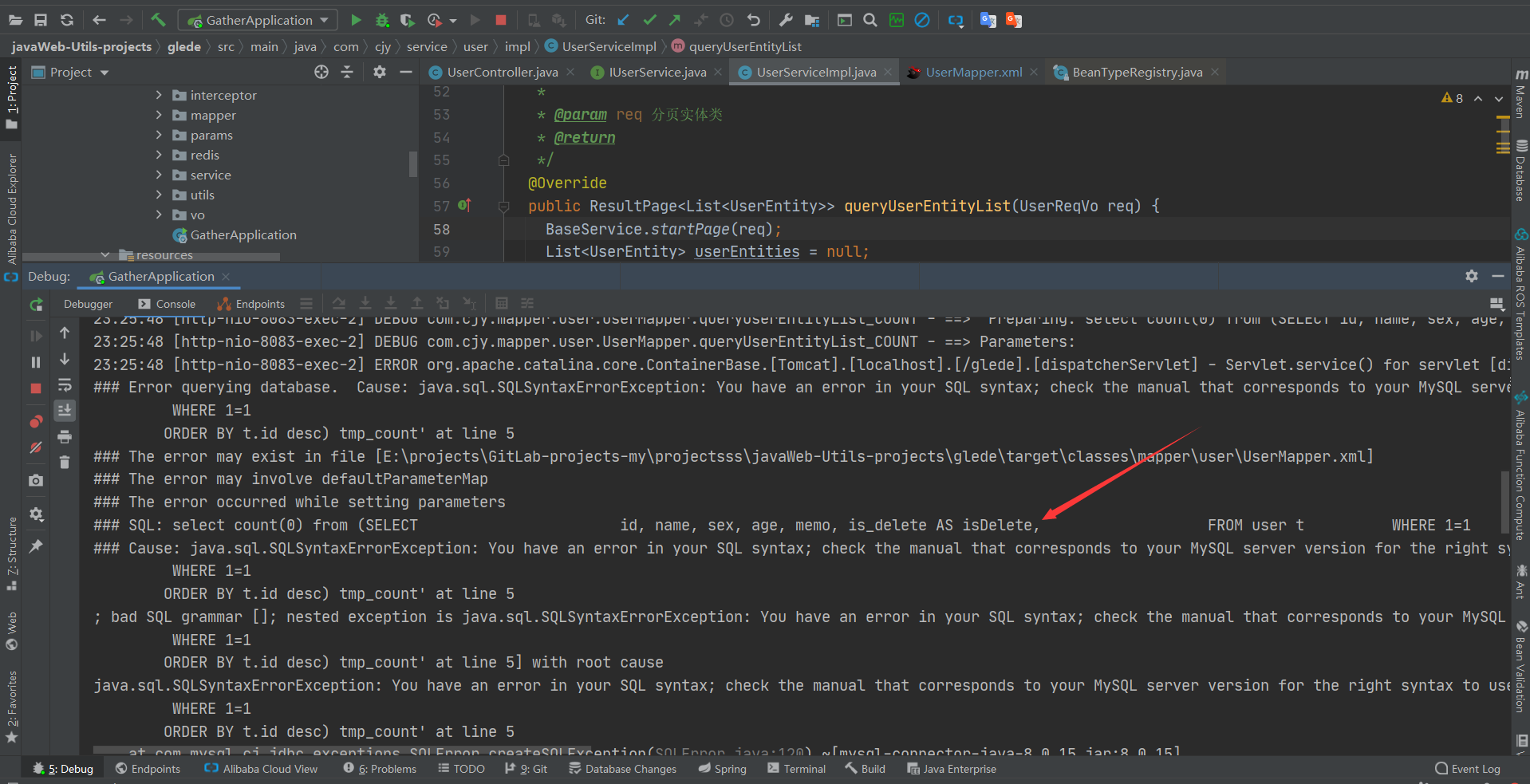This screenshot has width=1530, height=784.
Task: Go to next highlighted error with the down arrow
Action: [x=1499, y=98]
